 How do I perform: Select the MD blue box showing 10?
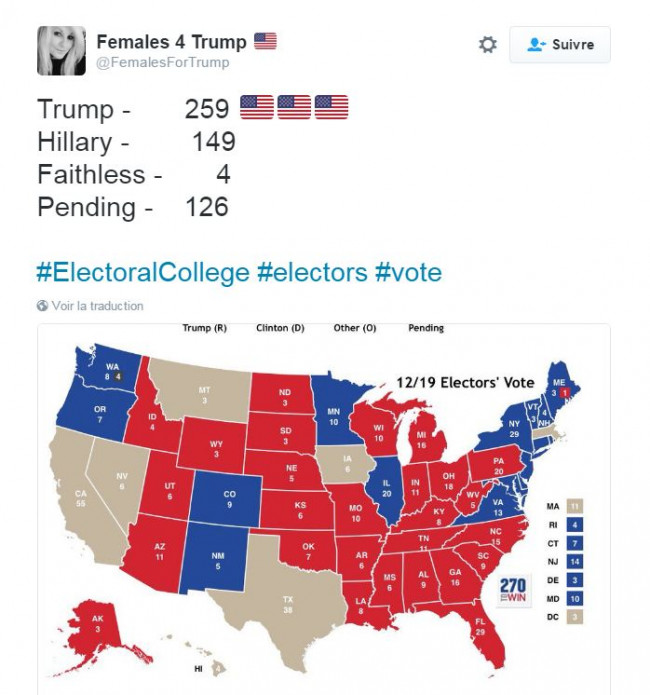(x=575, y=599)
